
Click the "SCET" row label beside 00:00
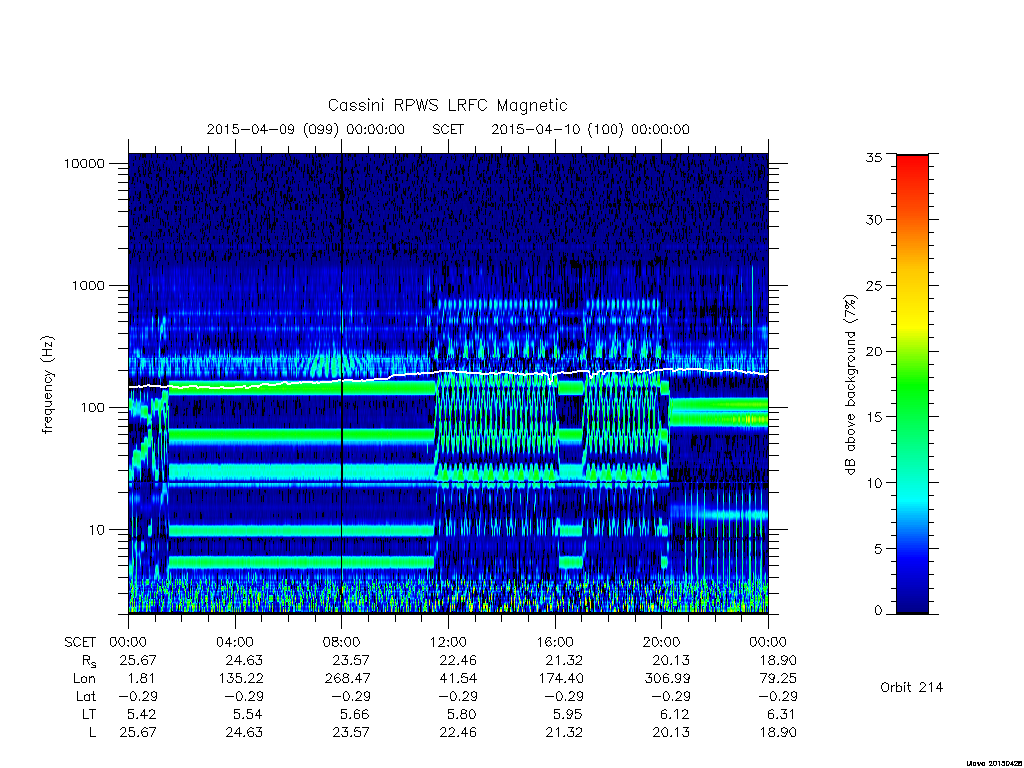click(x=80, y=643)
